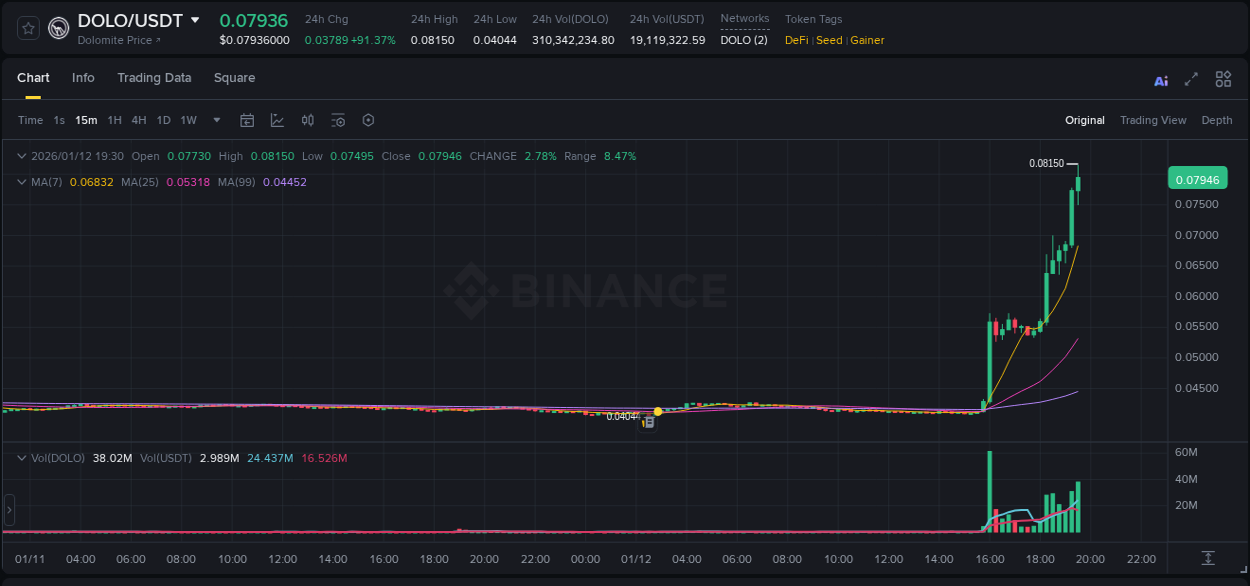Open the chart settings hexagon icon
1250x586 pixels.
(x=368, y=120)
